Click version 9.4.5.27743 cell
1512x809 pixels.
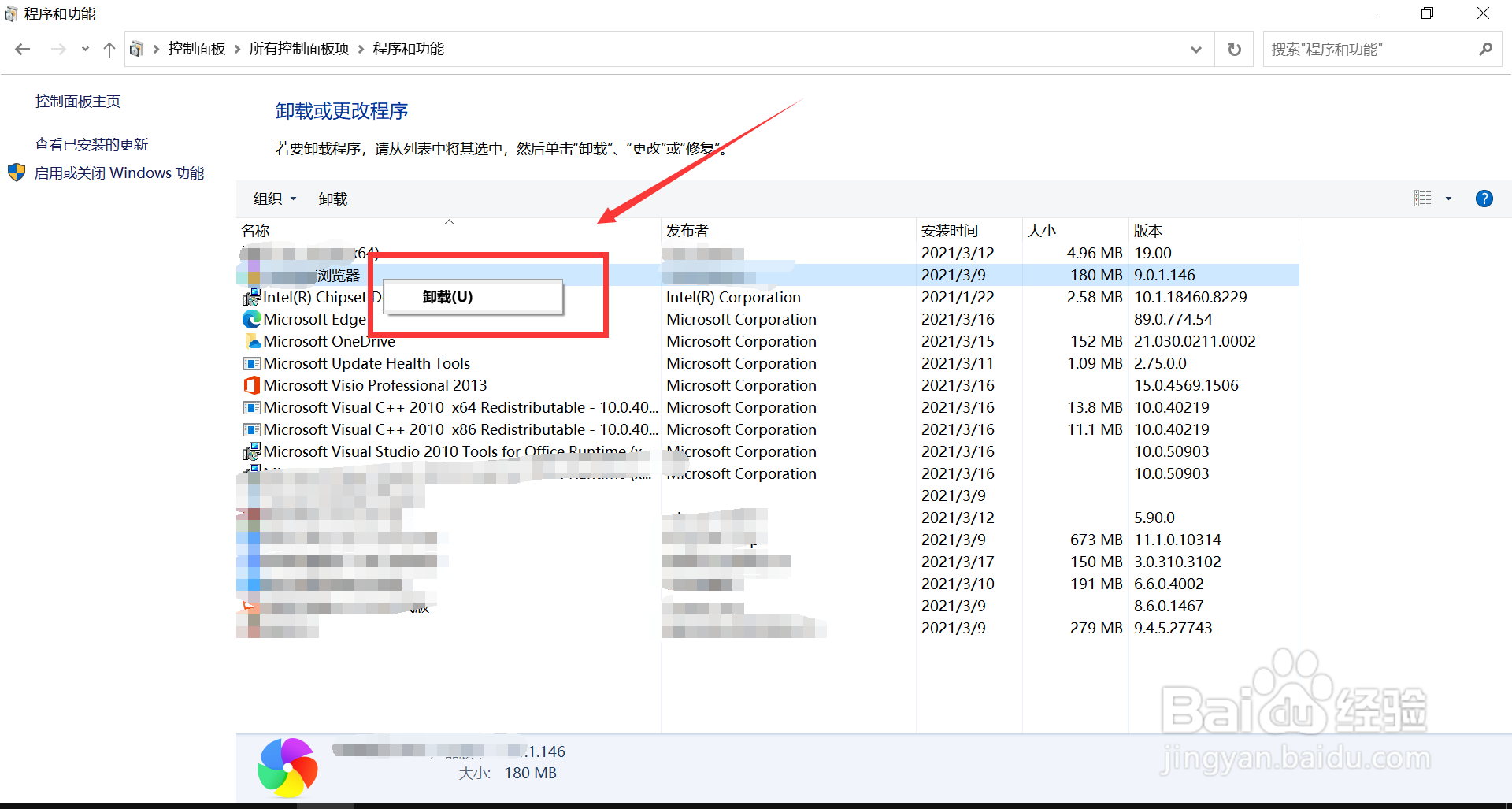tap(1173, 628)
